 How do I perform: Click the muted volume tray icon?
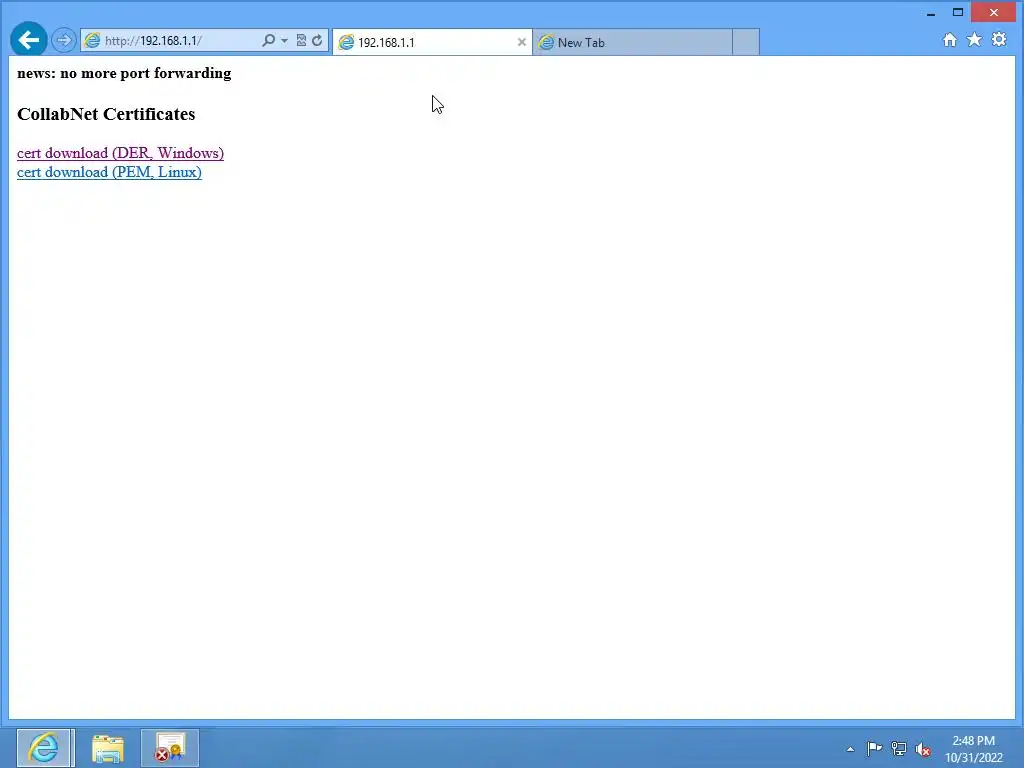point(923,750)
